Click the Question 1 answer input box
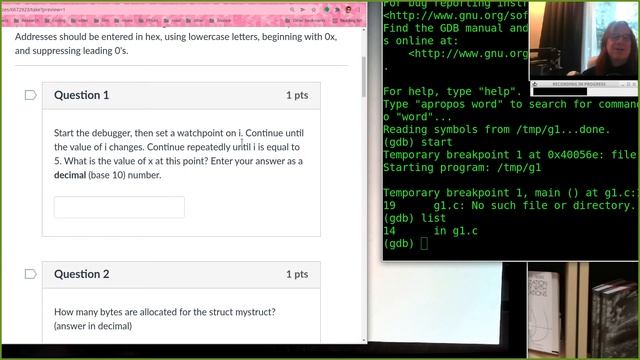The width and height of the screenshot is (640, 360). [119, 207]
